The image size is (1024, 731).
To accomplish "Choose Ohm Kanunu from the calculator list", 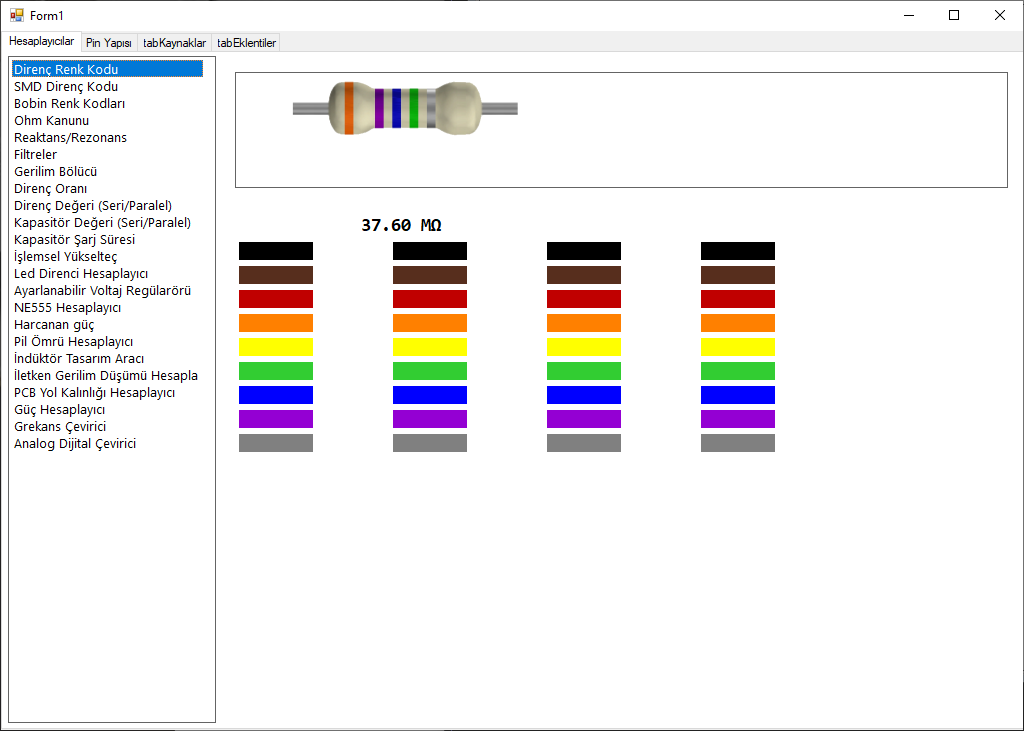I will 52,121.
